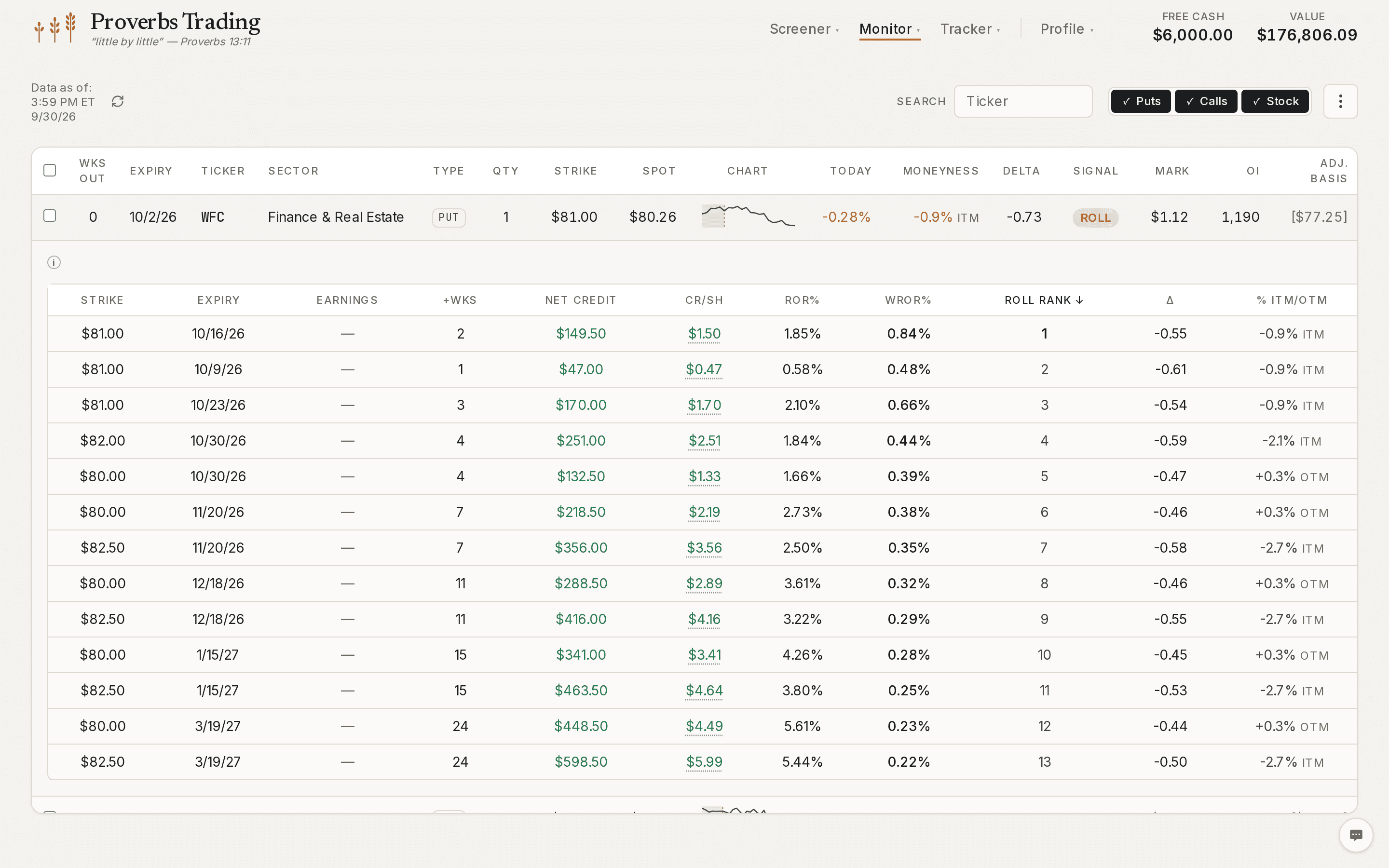Click the $4.49 credit per share link
The width and height of the screenshot is (1389, 868).
(x=704, y=726)
